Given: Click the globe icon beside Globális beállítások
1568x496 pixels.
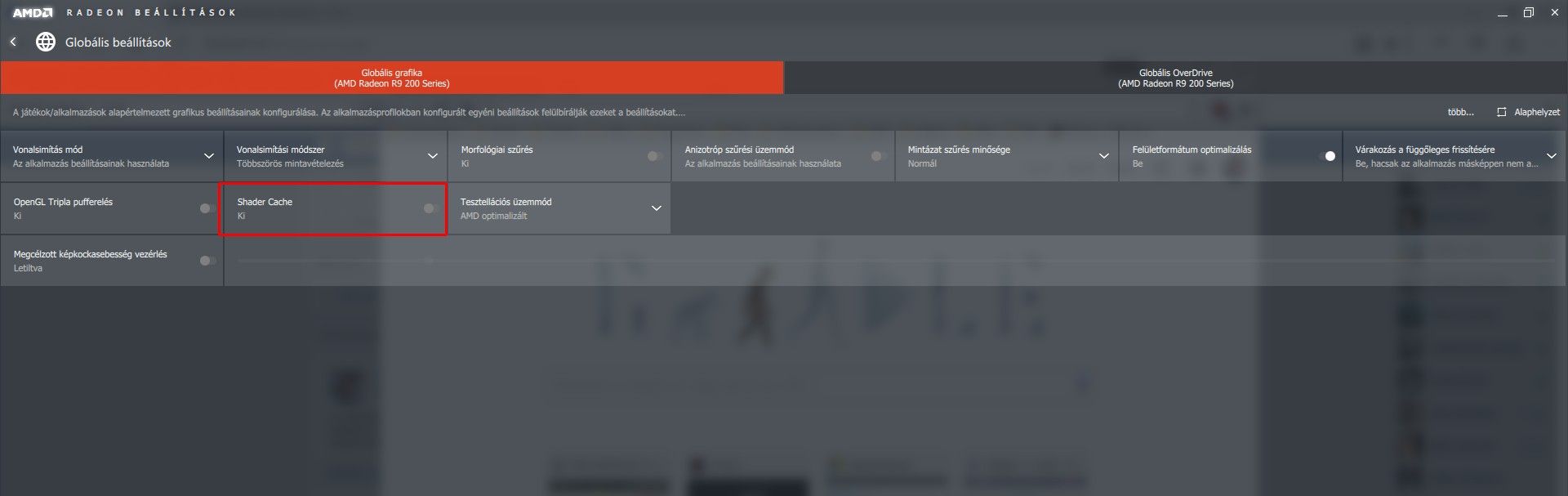Looking at the screenshot, I should (x=46, y=42).
